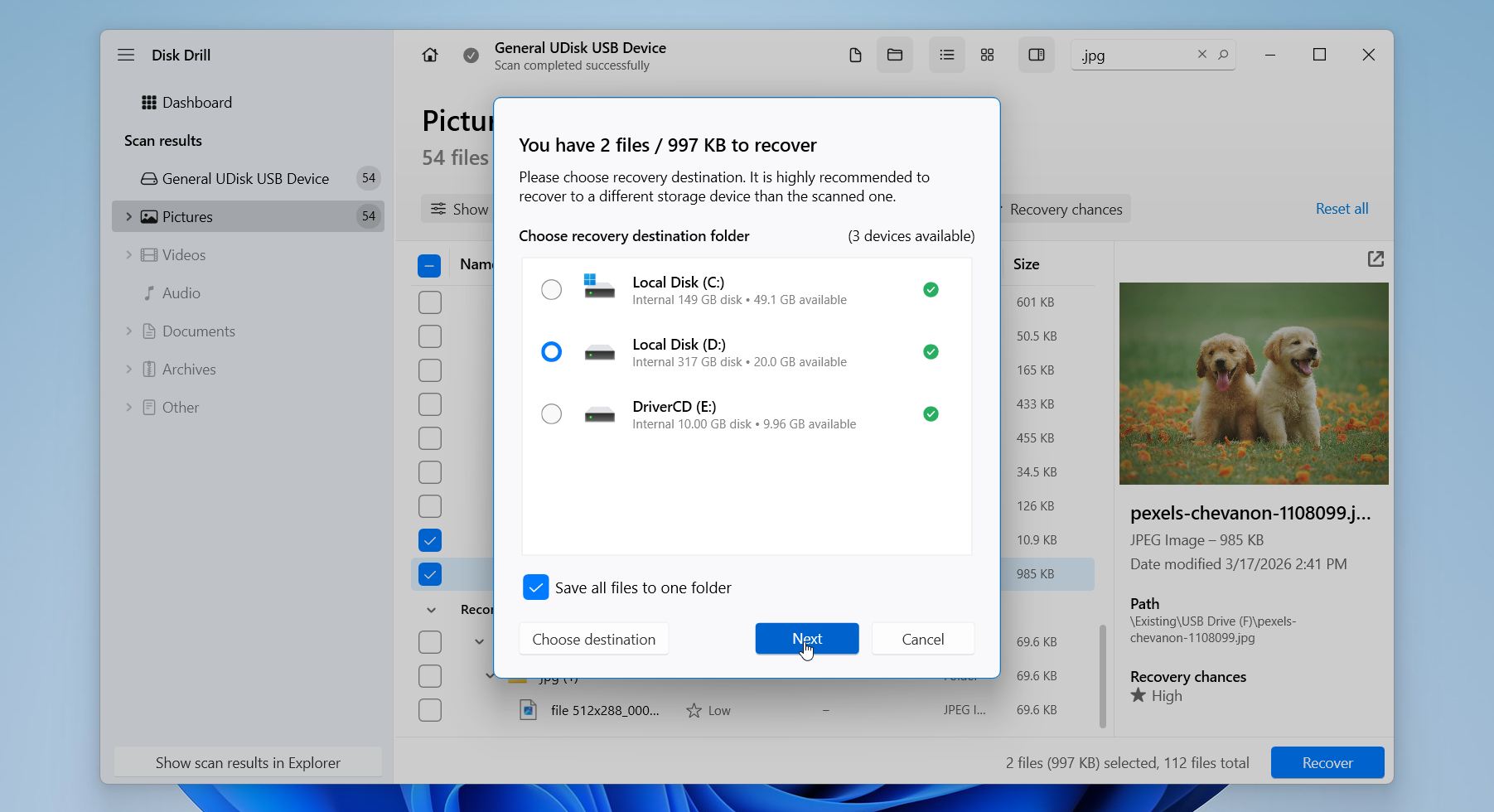Select the folder view icon
The width and height of the screenshot is (1494, 812).
tap(895, 55)
